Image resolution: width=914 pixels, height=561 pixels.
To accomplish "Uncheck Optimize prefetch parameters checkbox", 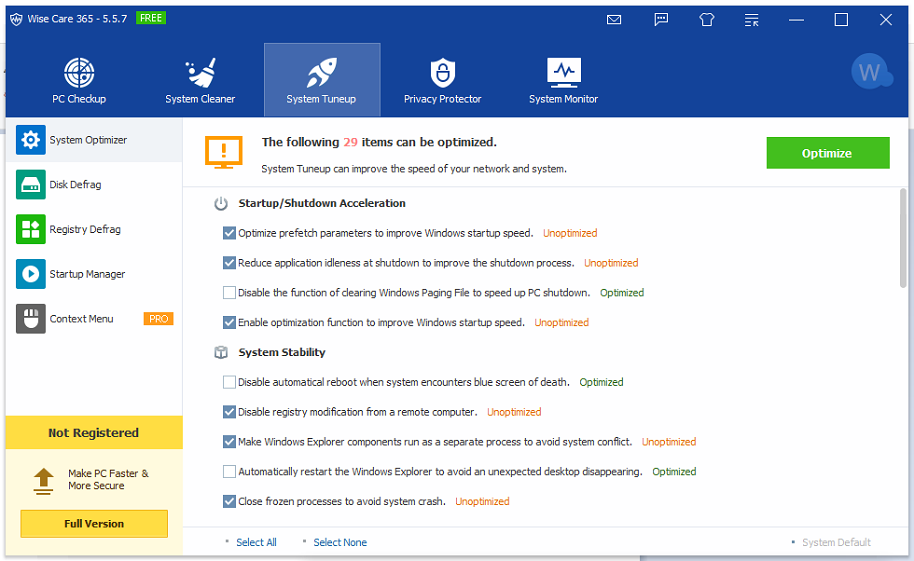I will [x=229, y=233].
